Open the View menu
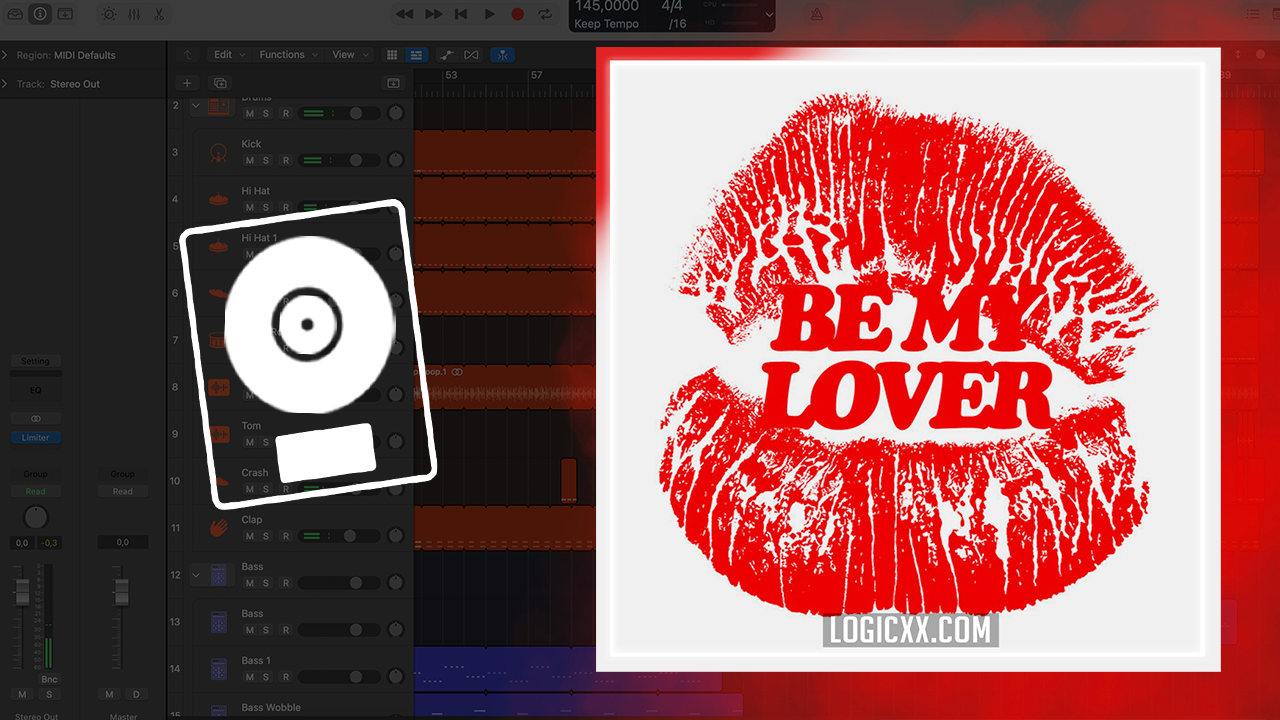The image size is (1280, 720). coord(350,55)
